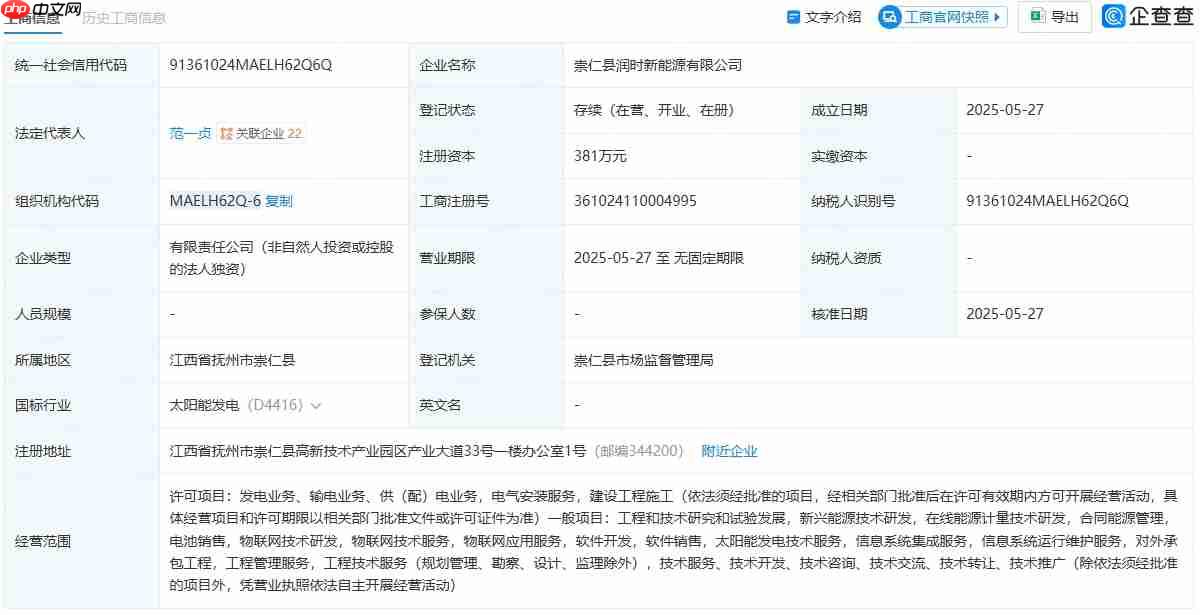This screenshot has width=1200, height=615.
Task: Open 附近企业 nearby companies link
Action: pos(731,451)
